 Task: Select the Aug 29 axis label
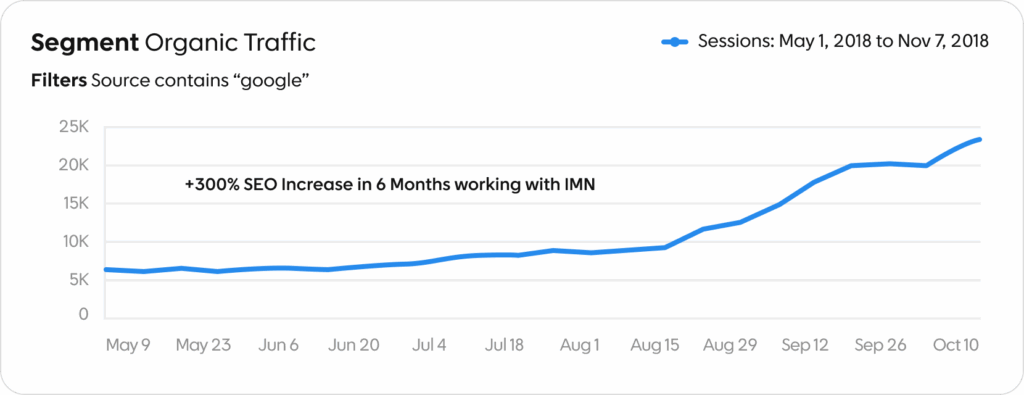point(730,345)
